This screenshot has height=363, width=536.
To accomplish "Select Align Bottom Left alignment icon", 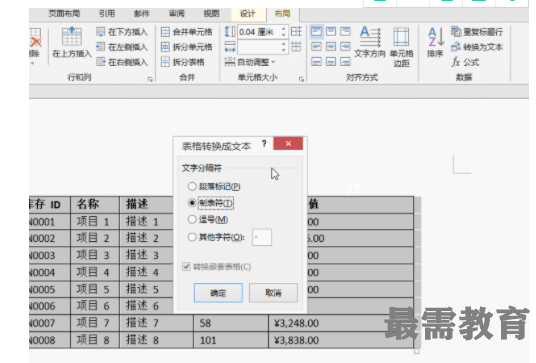I will click(x=317, y=62).
